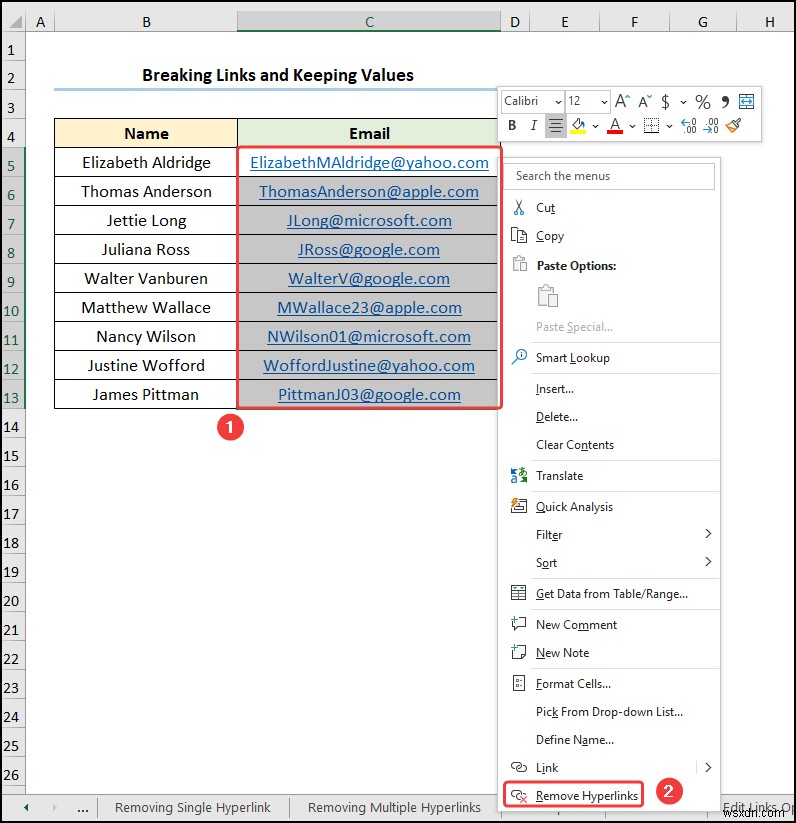This screenshot has width=796, height=823.
Task: Click Get Data from Table/Range icon
Action: [x=518, y=593]
